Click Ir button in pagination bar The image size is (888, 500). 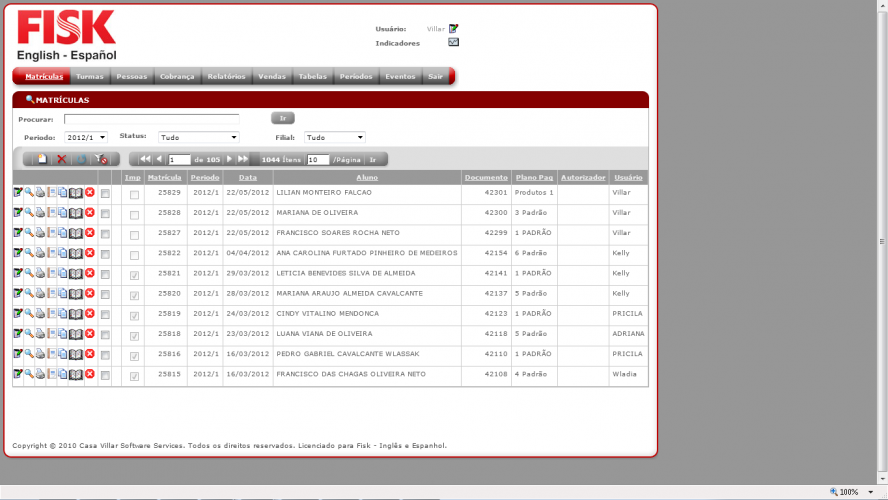[x=373, y=160]
